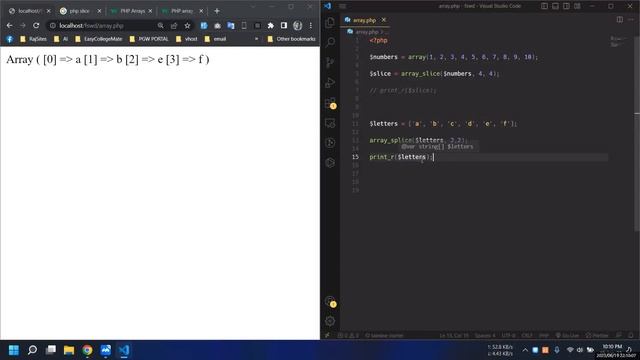
Task: Click the Chrome address bar URL
Action: point(91,25)
